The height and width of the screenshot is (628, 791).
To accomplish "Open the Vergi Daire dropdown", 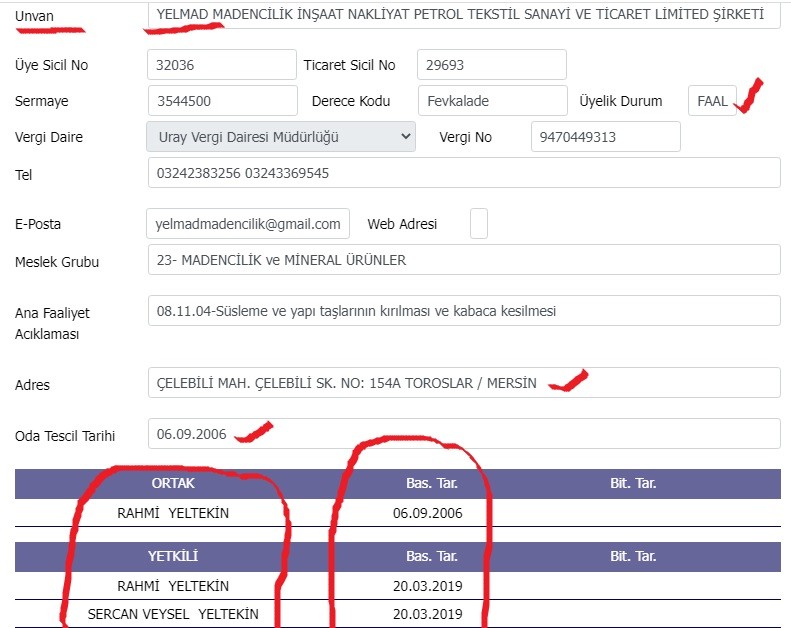I will [281, 137].
